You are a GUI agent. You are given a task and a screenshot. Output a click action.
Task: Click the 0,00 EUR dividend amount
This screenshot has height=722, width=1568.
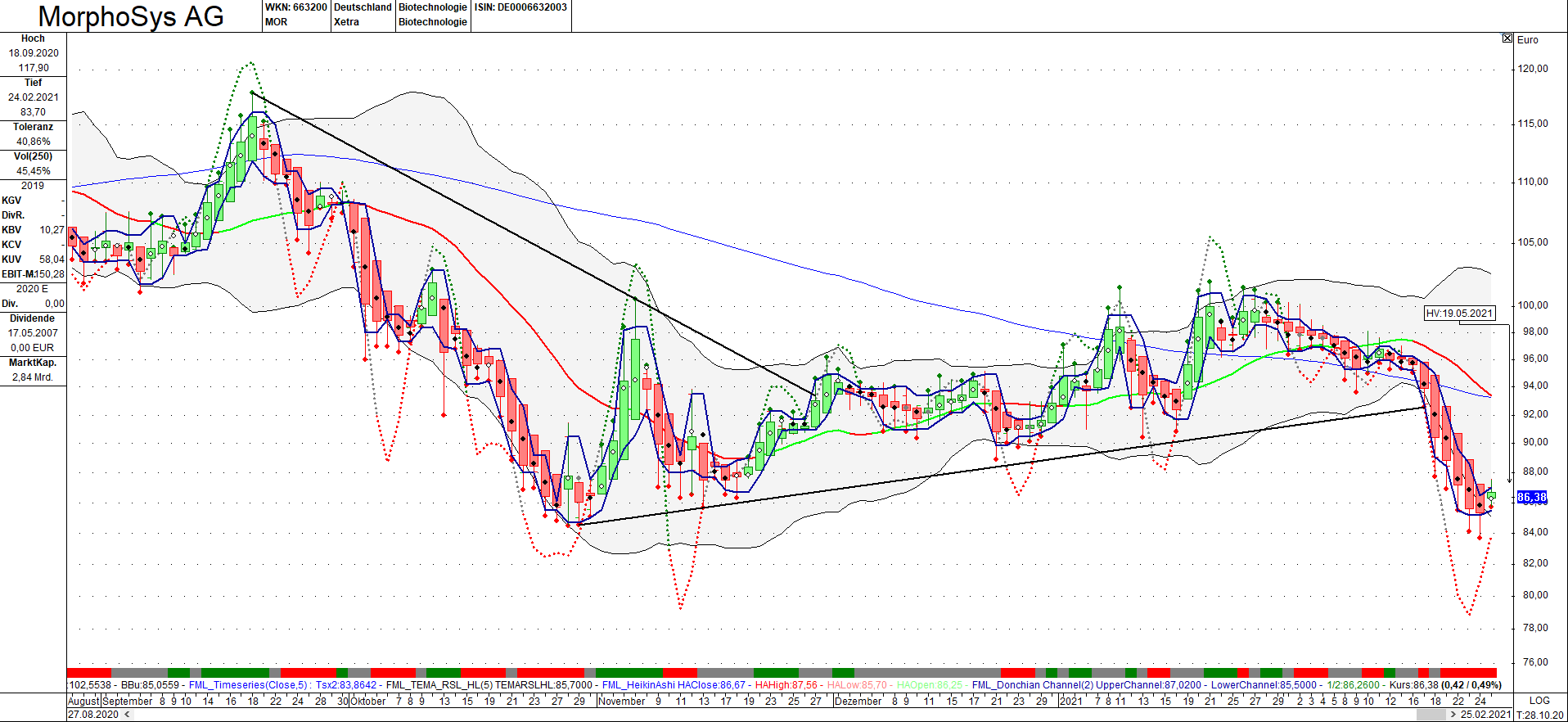34,348
